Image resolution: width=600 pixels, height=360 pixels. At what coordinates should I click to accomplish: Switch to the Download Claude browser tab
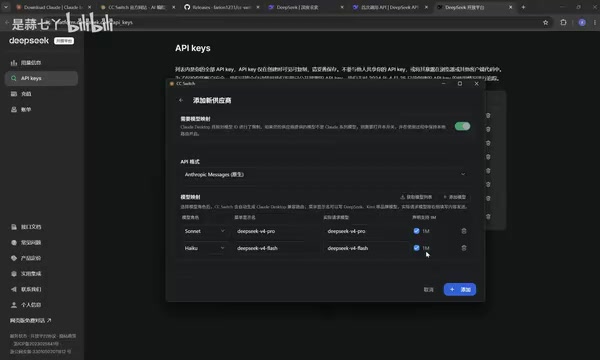click(53, 7)
